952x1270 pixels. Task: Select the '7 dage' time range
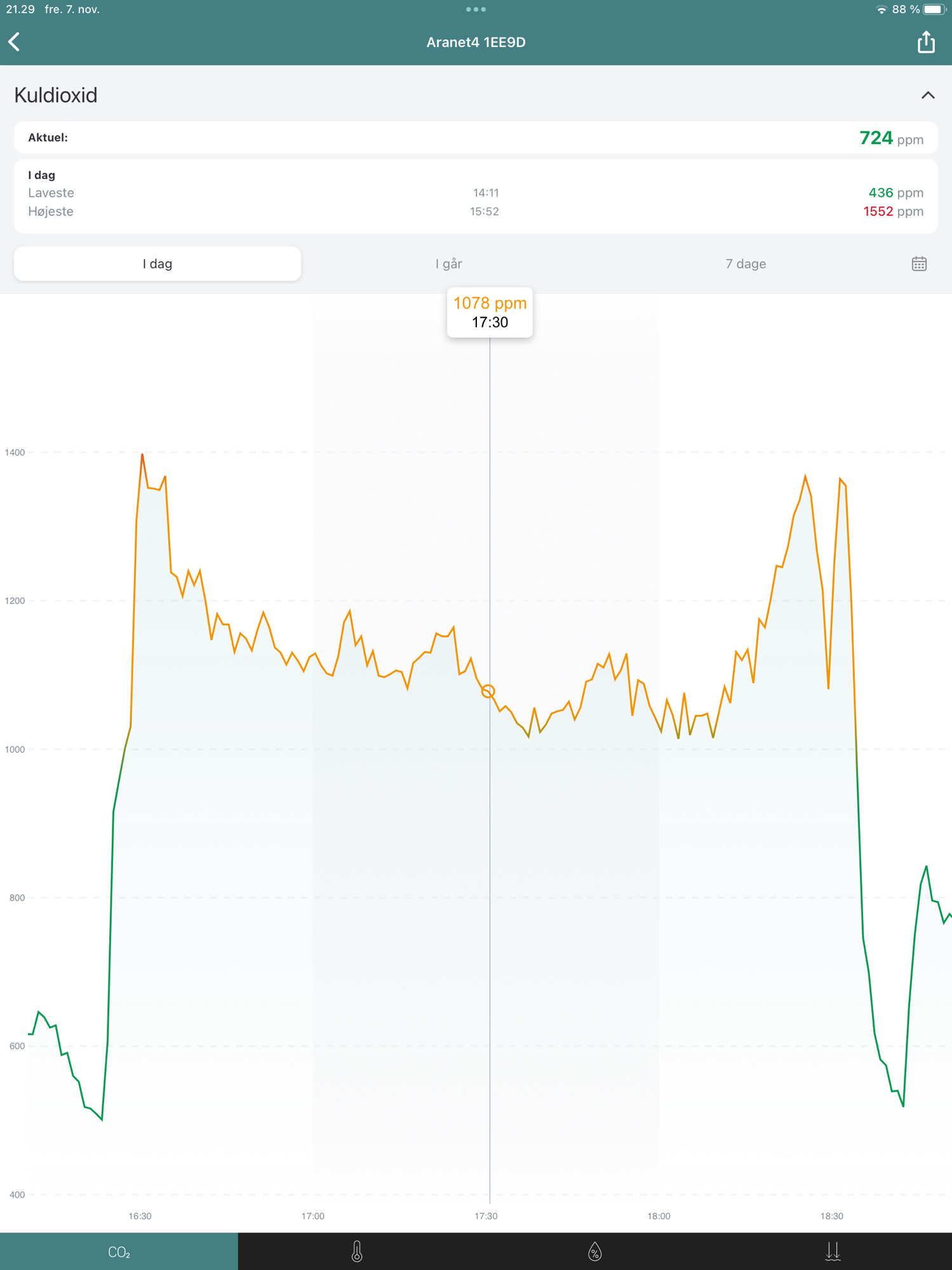pos(745,264)
